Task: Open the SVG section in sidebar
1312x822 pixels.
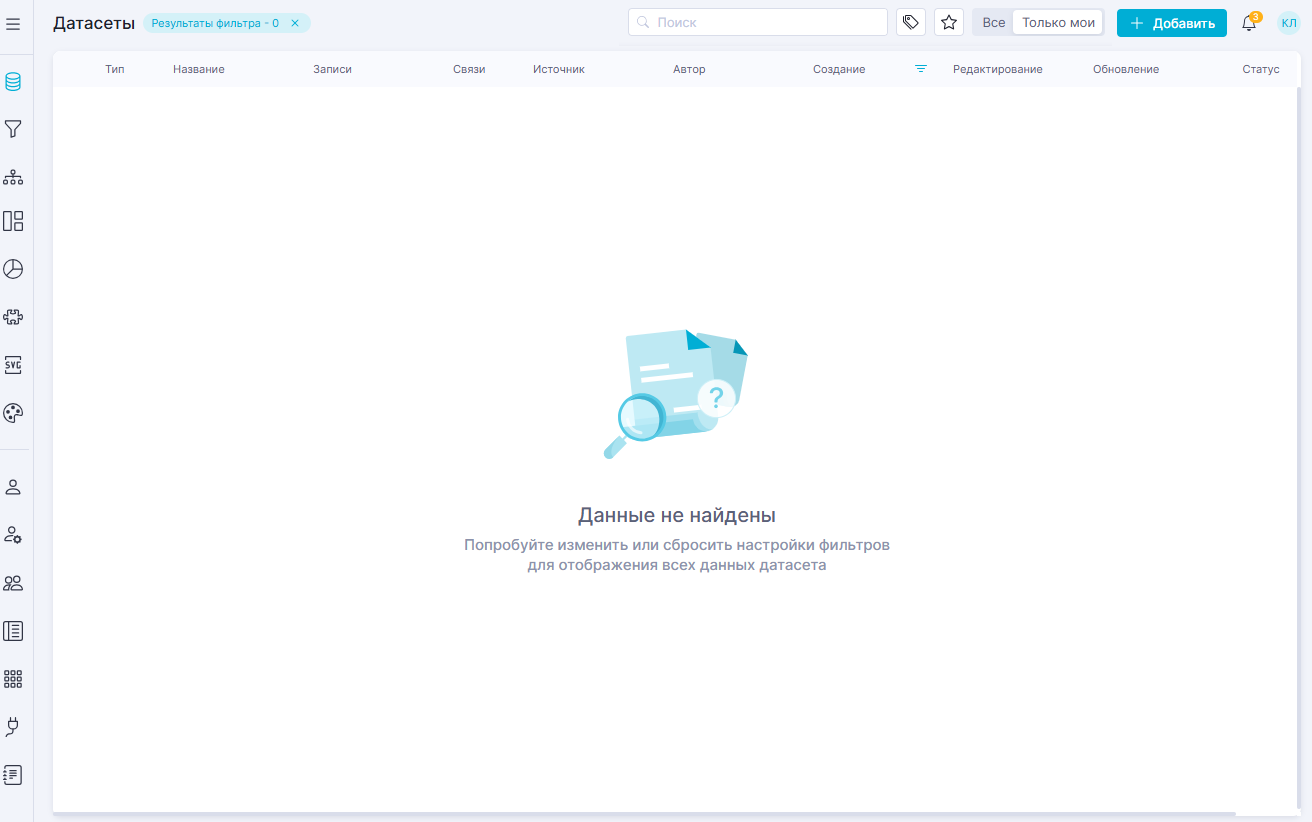Action: click(x=13, y=365)
